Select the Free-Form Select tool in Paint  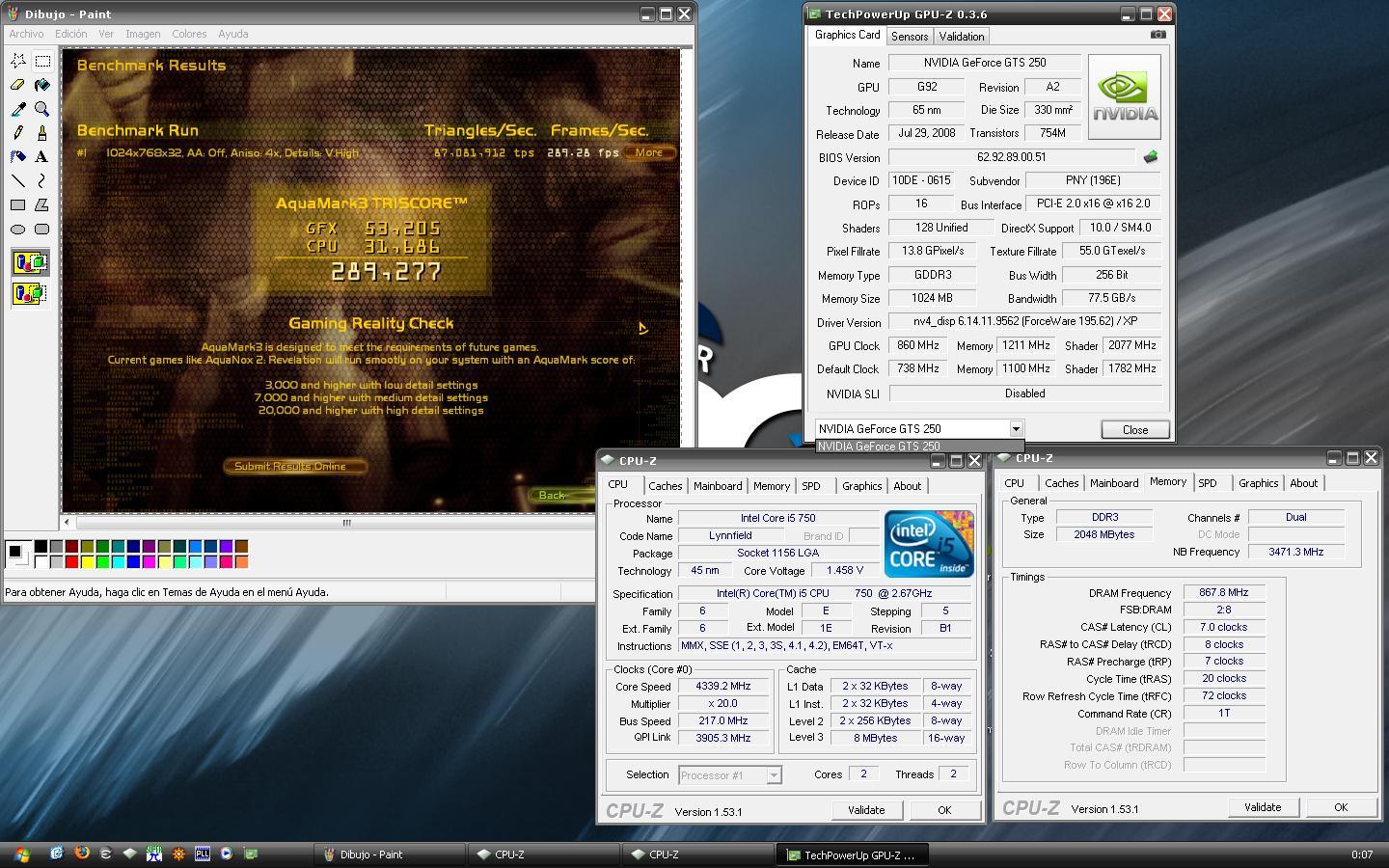click(18, 61)
